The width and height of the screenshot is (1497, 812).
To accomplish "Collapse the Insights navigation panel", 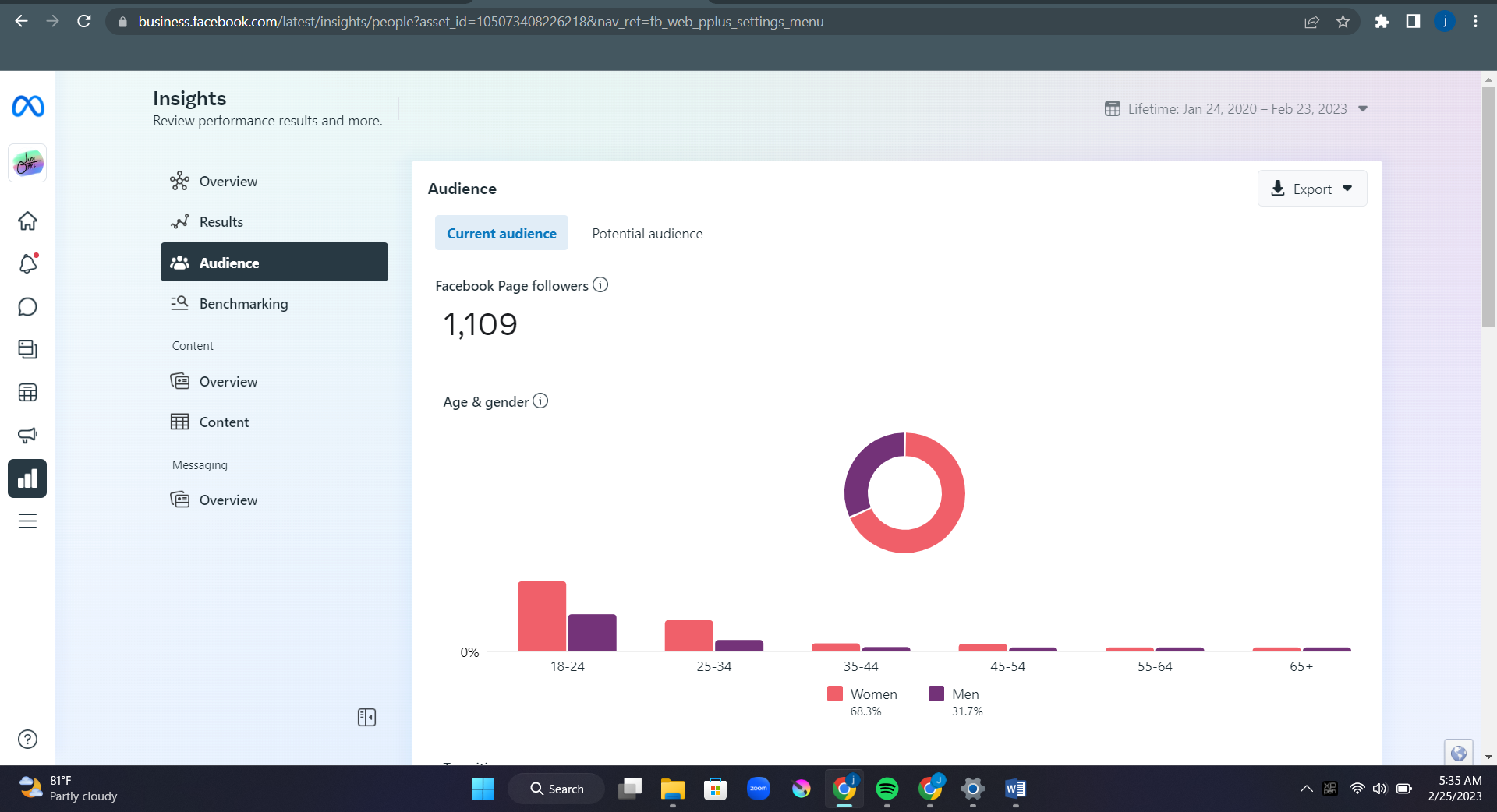I will click(366, 717).
